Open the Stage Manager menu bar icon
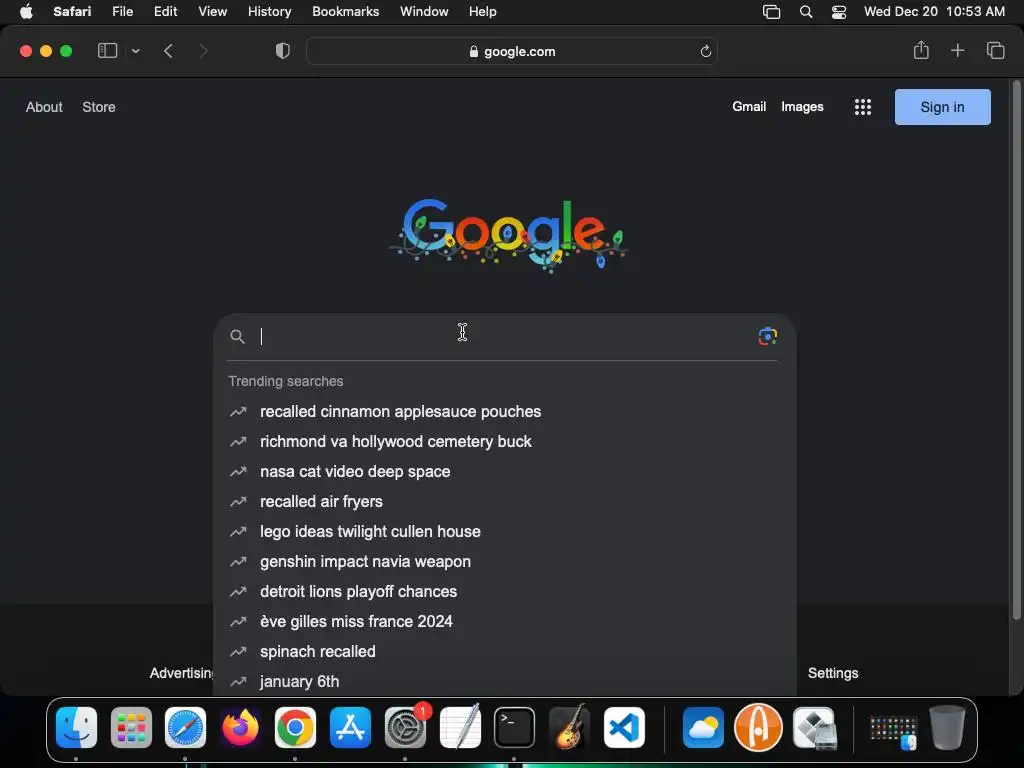This screenshot has width=1024, height=768. coord(771,12)
